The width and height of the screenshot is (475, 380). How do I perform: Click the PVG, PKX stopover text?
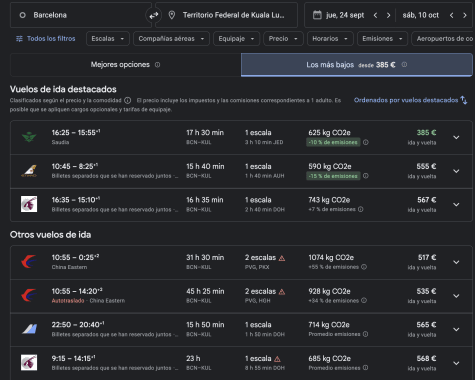pyautogui.click(x=257, y=267)
